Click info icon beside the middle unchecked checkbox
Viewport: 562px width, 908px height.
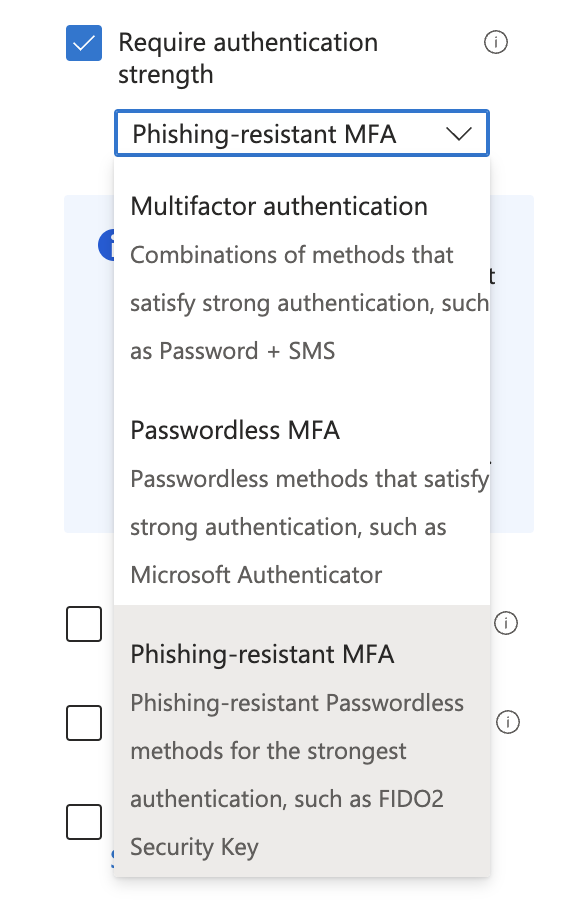(508, 722)
